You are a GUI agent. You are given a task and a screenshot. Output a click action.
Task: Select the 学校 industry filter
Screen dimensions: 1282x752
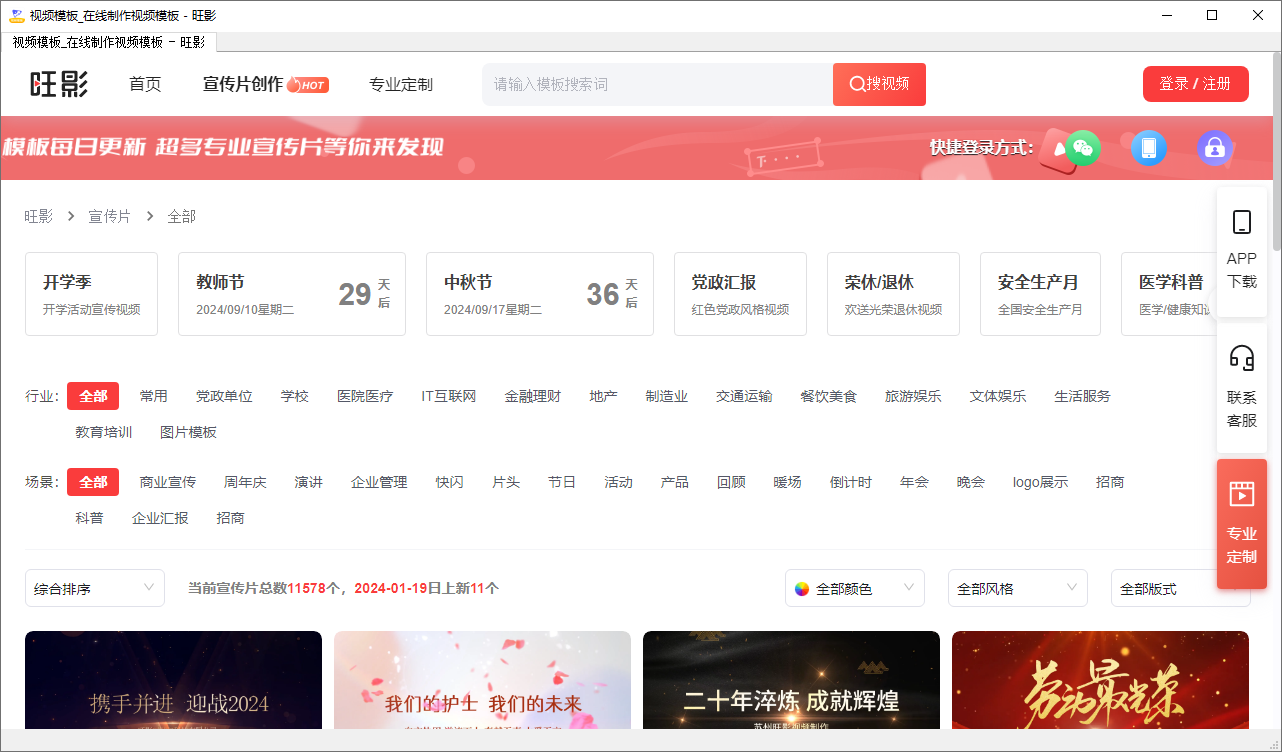point(294,395)
